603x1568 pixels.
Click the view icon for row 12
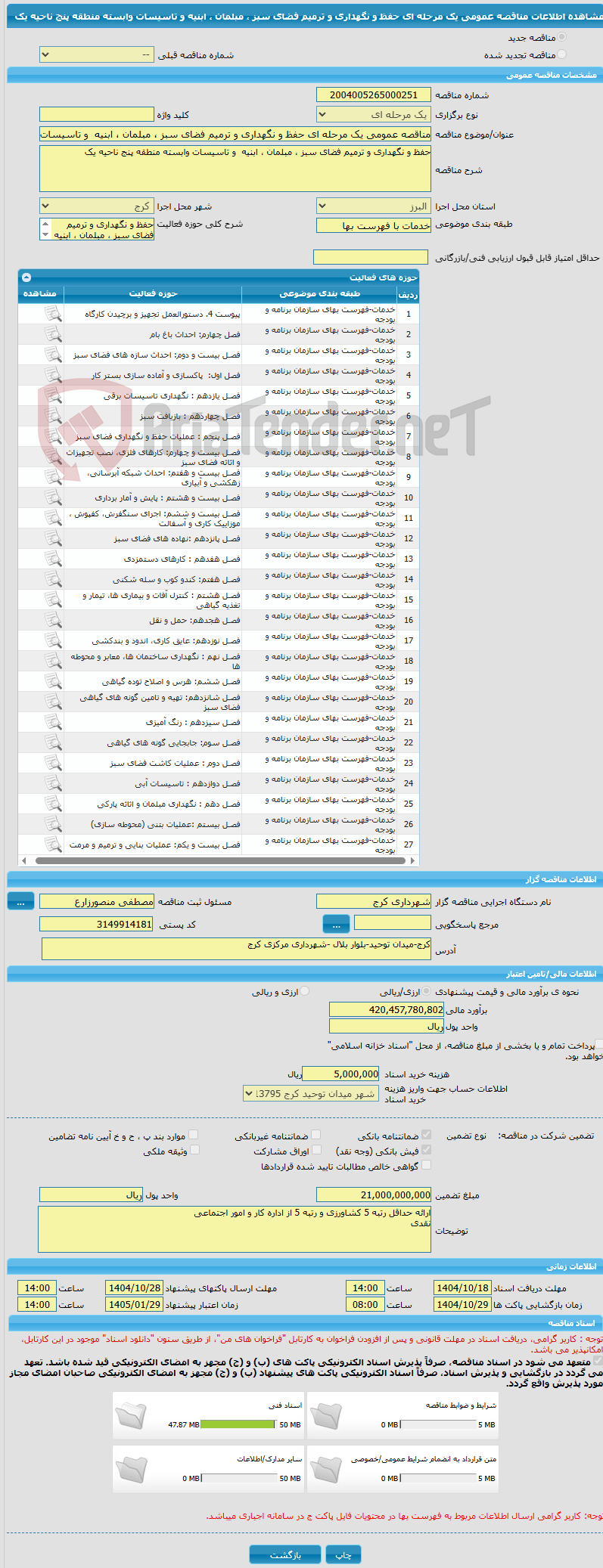[53, 538]
